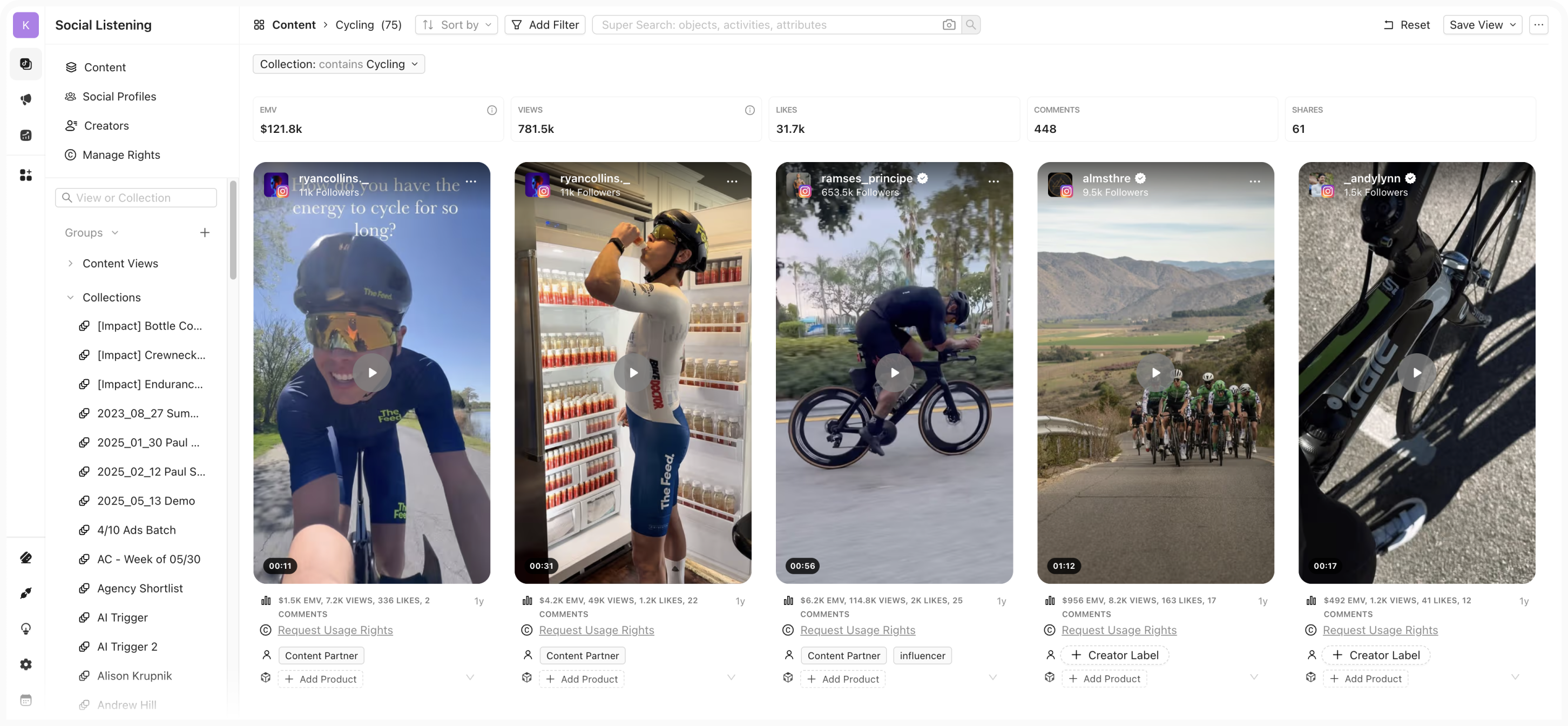The height and width of the screenshot is (726, 1568).
Task: Click the EMV info icon
Action: click(492, 110)
